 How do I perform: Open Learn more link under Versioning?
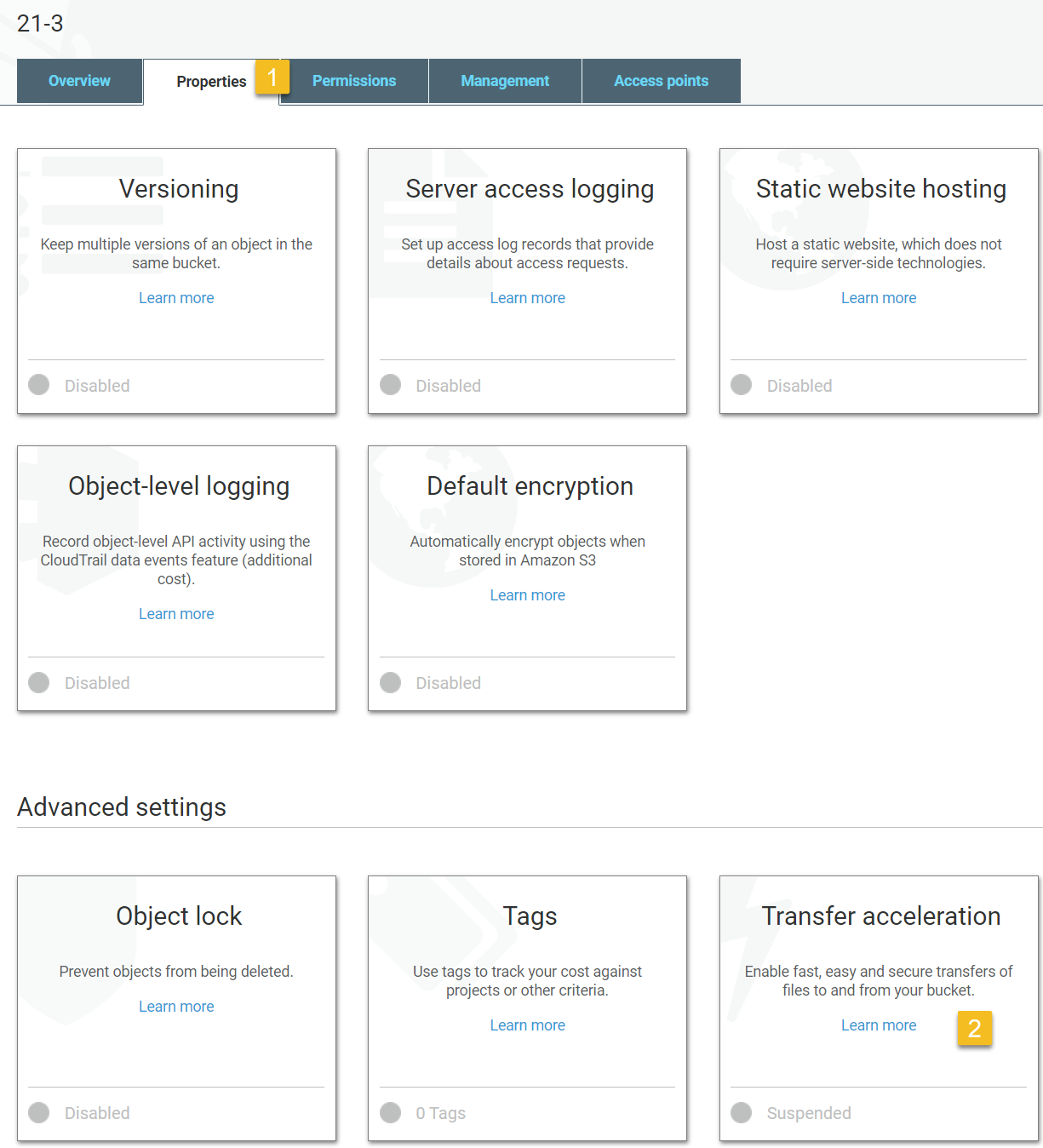coord(176,298)
